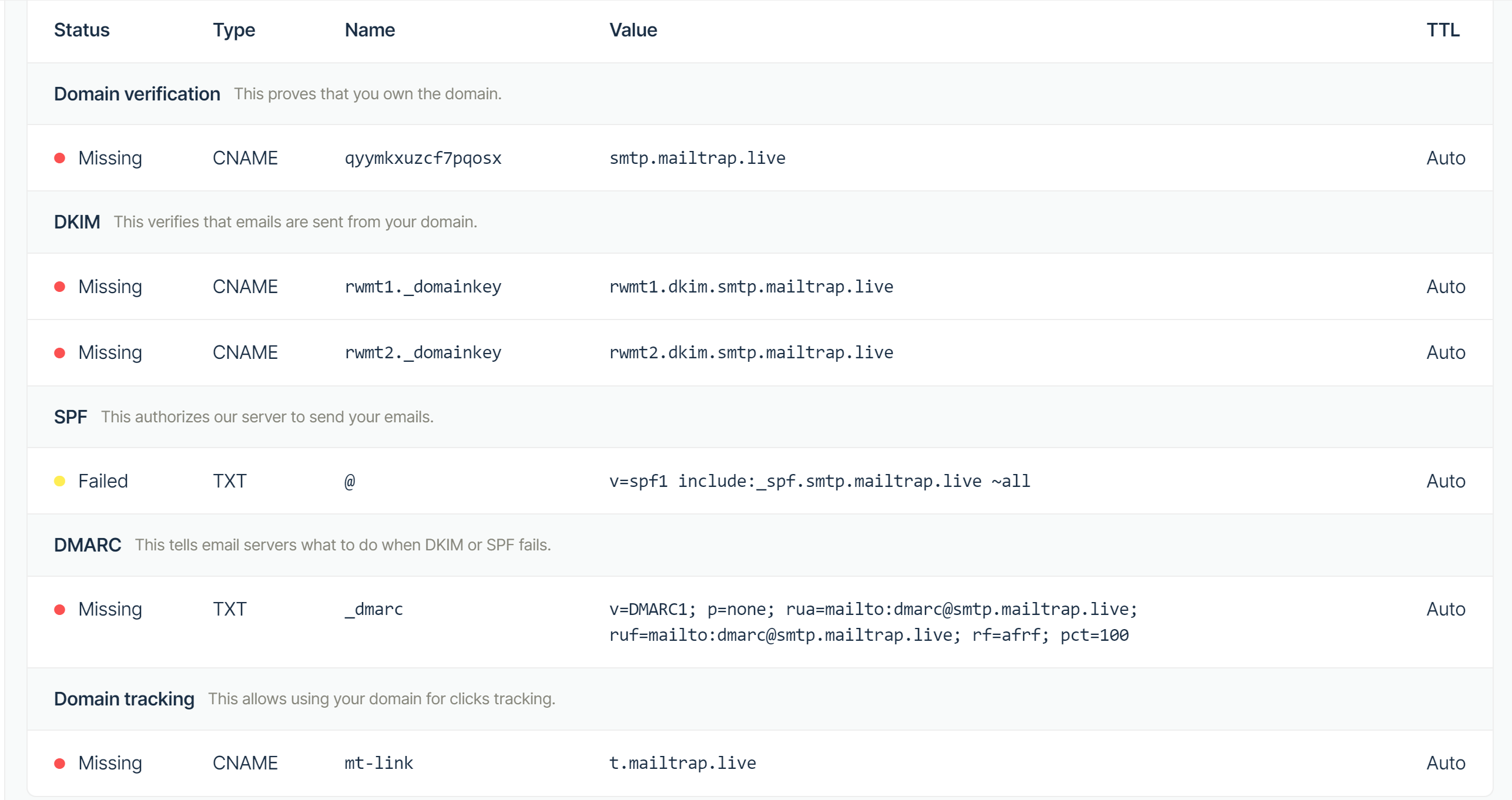The image size is (1512, 800).
Task: Select the name rwmt1._domainkey
Action: (423, 287)
